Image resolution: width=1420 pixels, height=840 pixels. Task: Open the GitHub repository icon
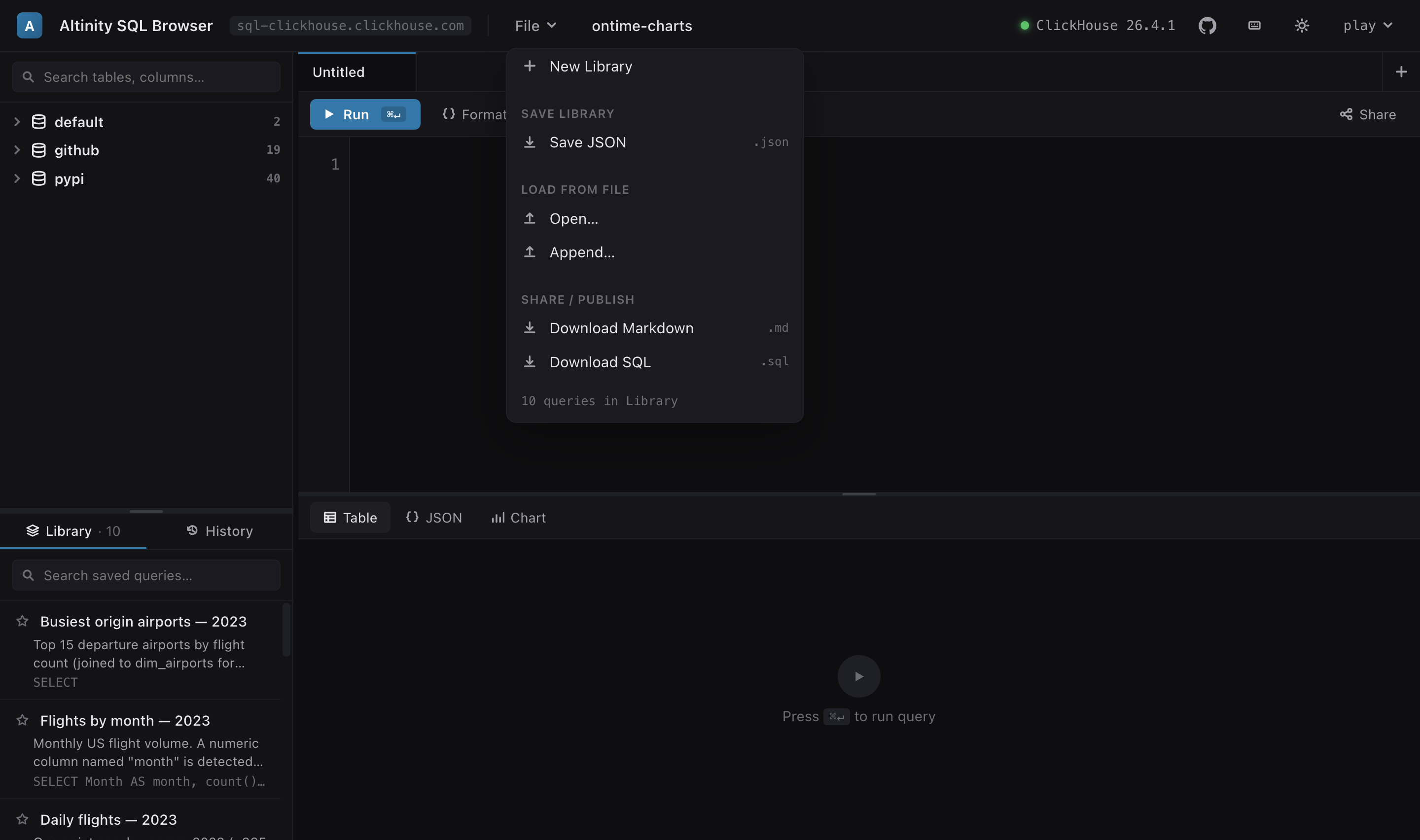click(x=1207, y=26)
